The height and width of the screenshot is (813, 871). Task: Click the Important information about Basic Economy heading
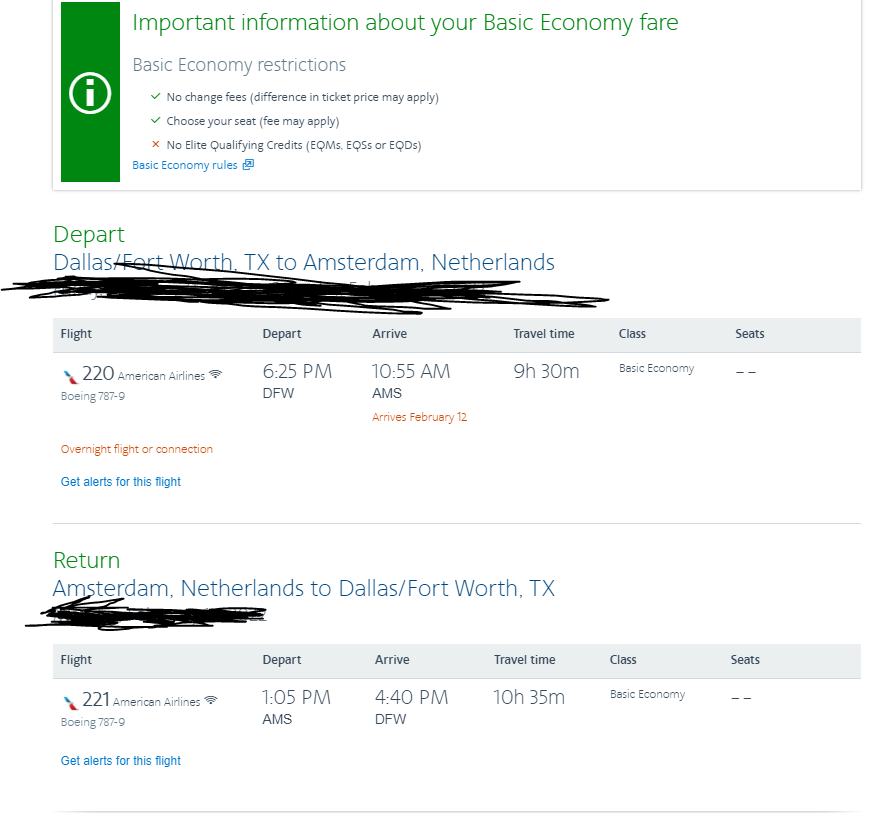point(405,23)
